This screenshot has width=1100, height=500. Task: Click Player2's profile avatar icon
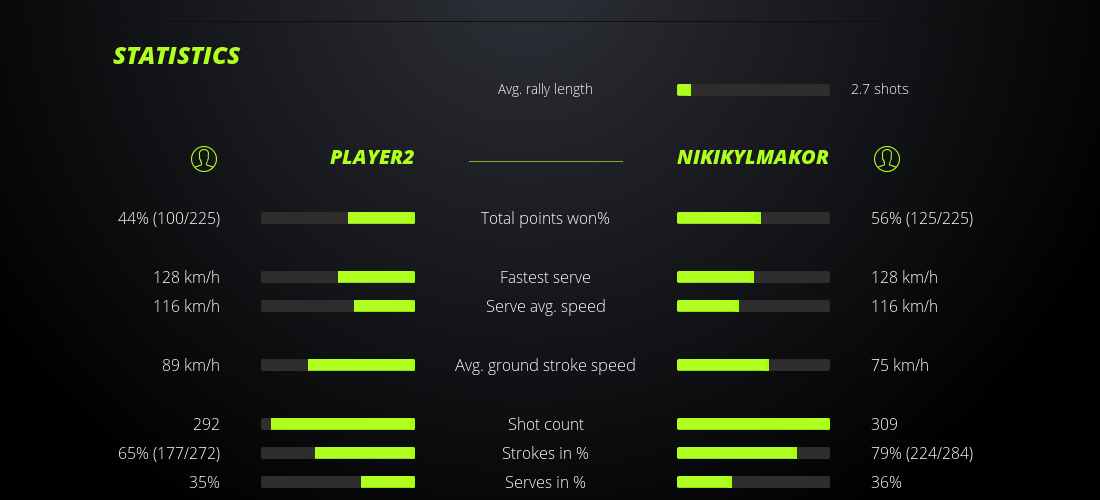coord(204,158)
